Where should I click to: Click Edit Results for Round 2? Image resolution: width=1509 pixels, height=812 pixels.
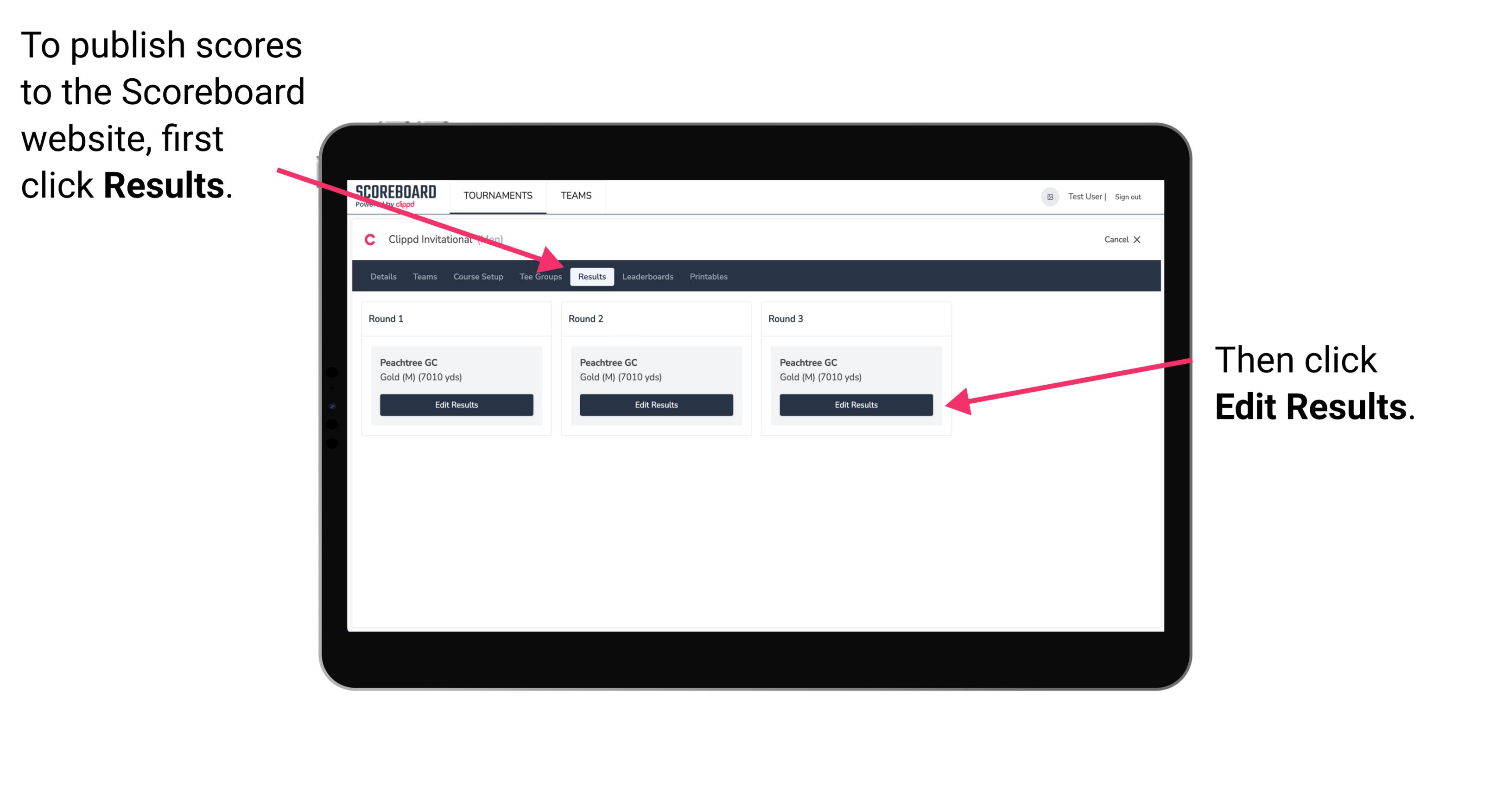pos(656,404)
